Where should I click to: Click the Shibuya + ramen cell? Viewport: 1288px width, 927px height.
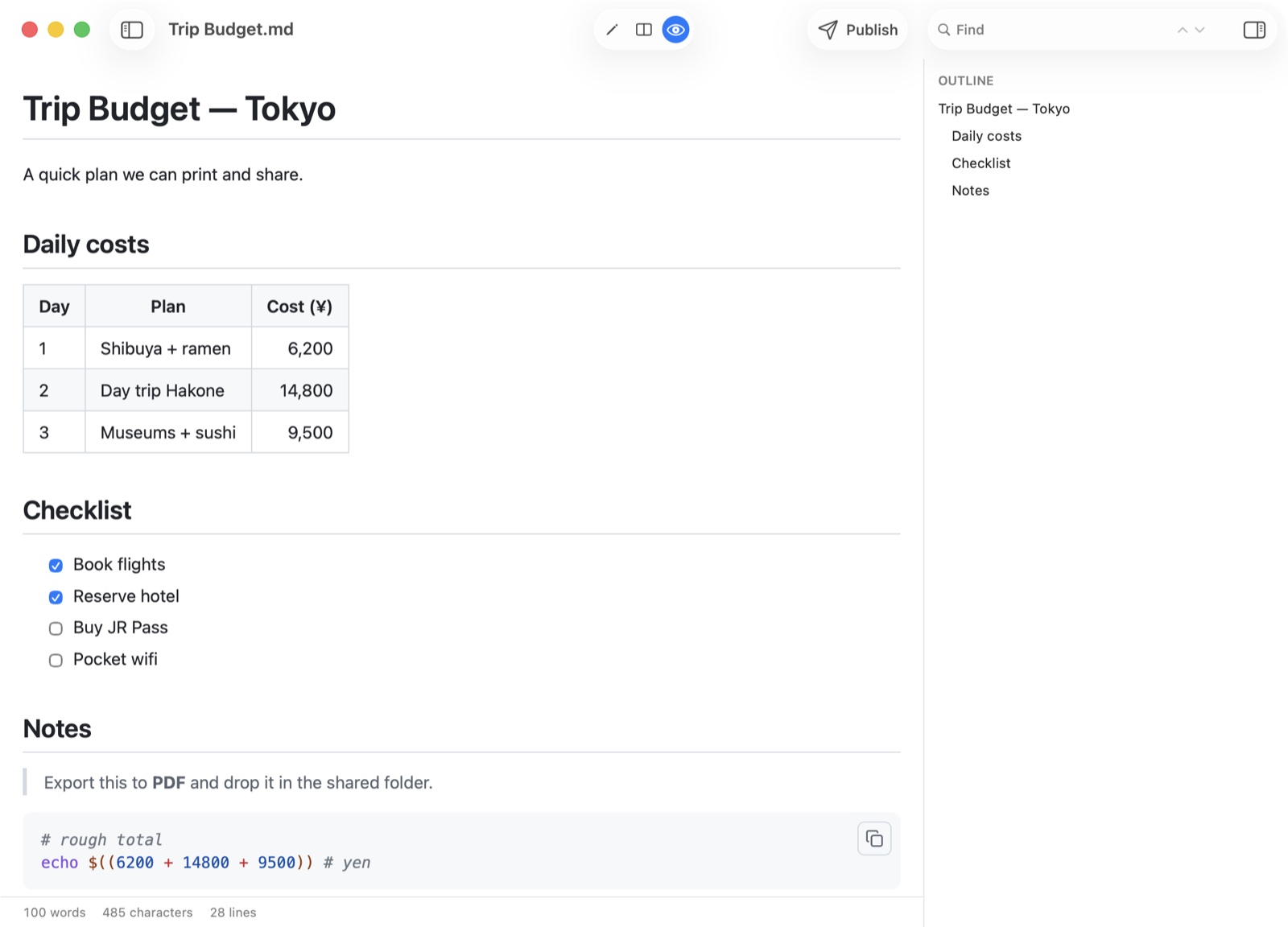tap(168, 348)
